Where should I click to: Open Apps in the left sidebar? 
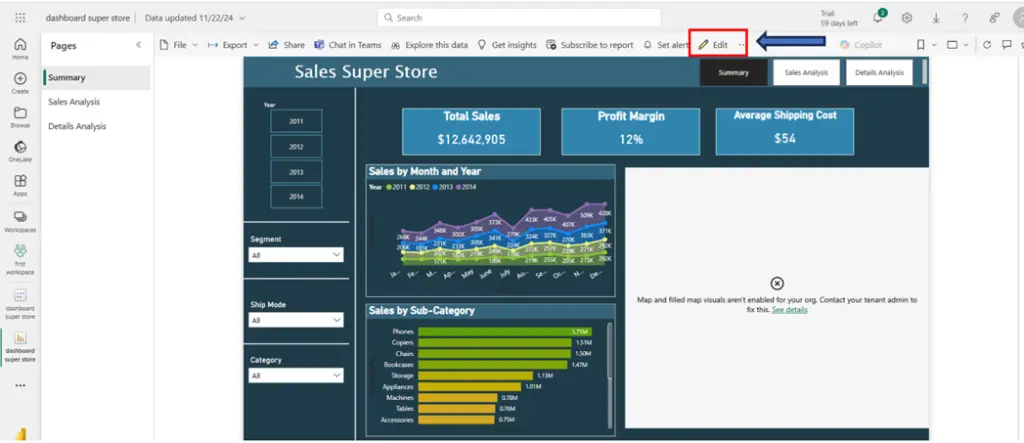pos(20,186)
